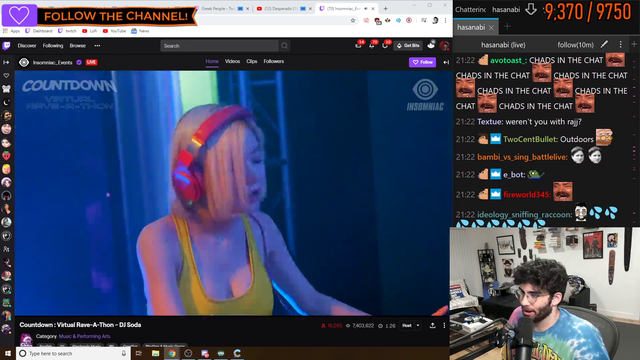
Task: Open the three-dot more menu beside Browse
Action: pos(97,46)
